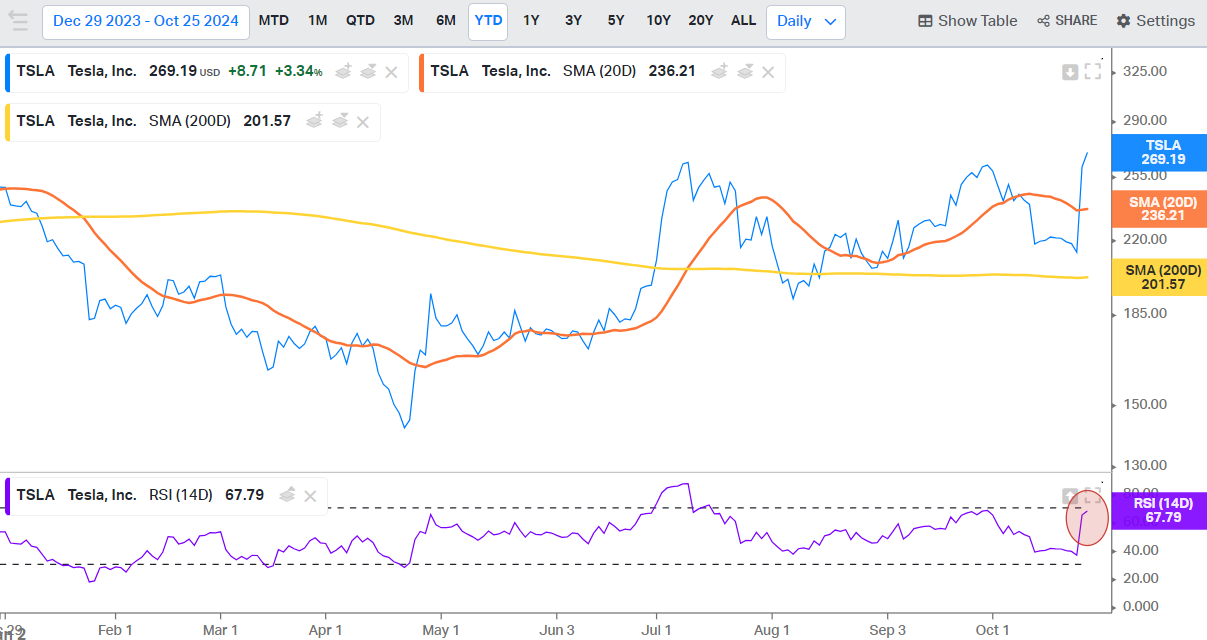Screen dimensions: 1207x640
Task: Click the +8.71 change value
Action: coord(246,71)
